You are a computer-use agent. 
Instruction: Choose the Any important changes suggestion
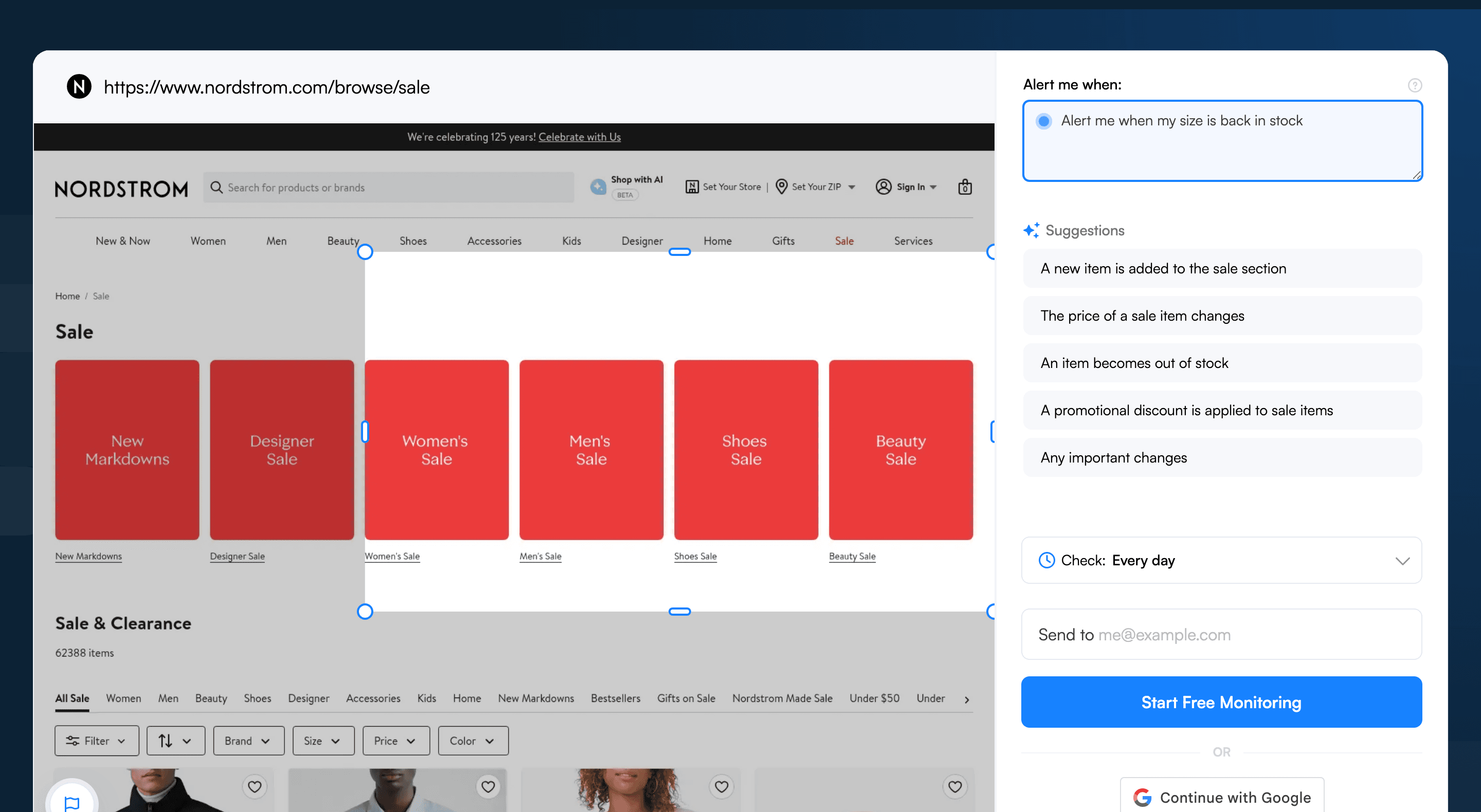point(1222,457)
